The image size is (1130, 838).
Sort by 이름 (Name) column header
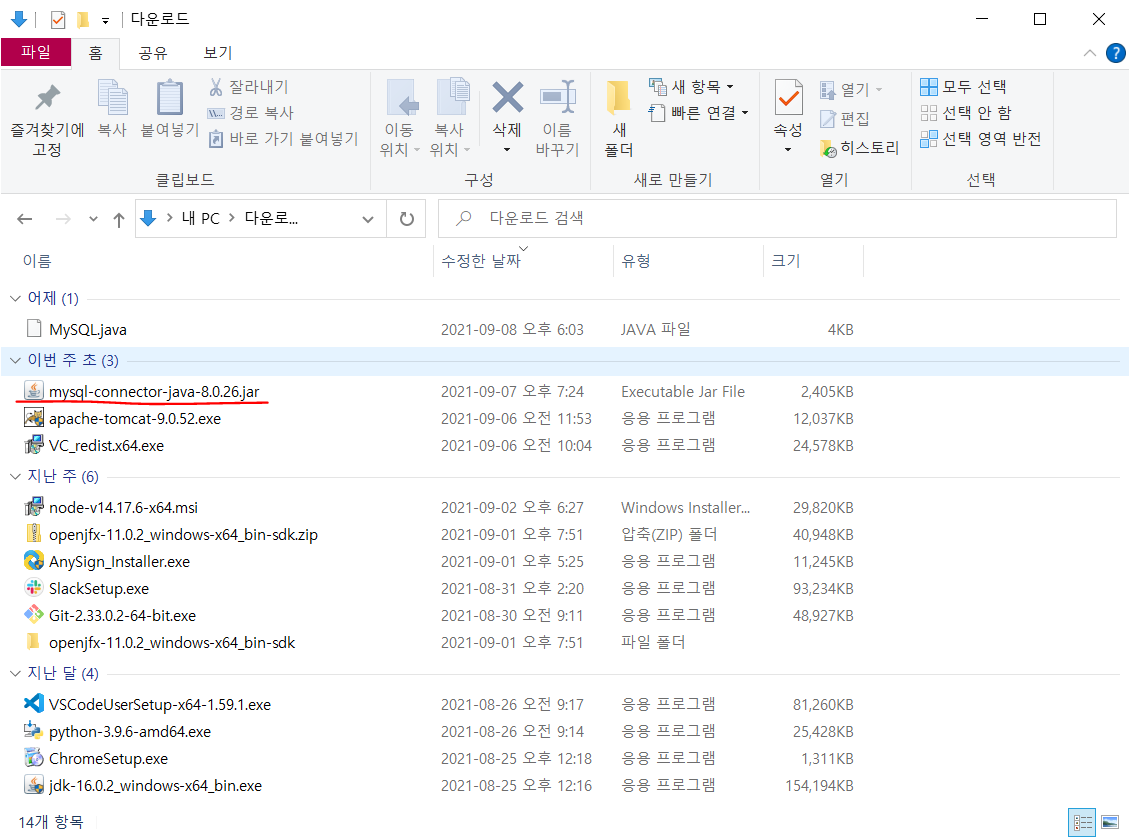(x=37, y=261)
